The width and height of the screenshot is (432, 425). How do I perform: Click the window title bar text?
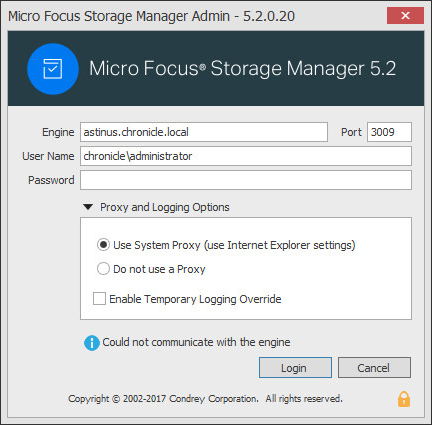pyautogui.click(x=151, y=16)
